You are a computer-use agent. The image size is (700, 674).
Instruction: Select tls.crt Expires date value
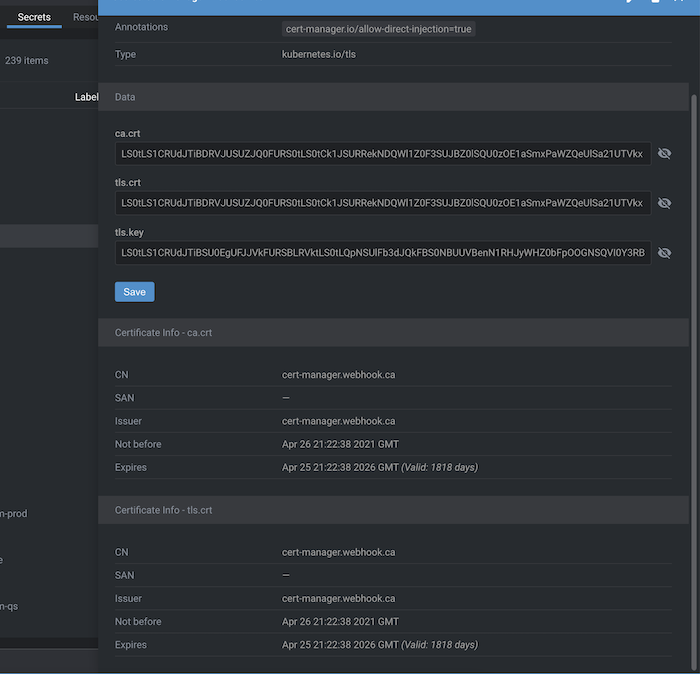tap(380, 645)
